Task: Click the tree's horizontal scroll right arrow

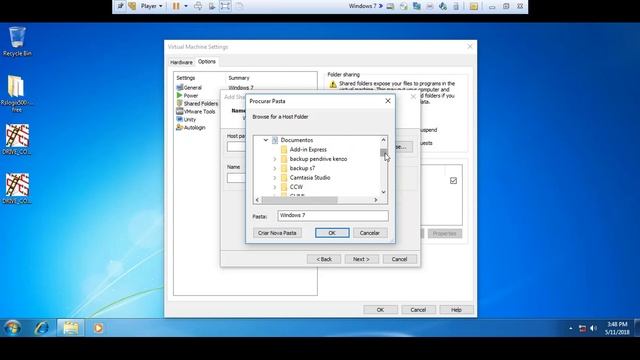Action: point(376,200)
